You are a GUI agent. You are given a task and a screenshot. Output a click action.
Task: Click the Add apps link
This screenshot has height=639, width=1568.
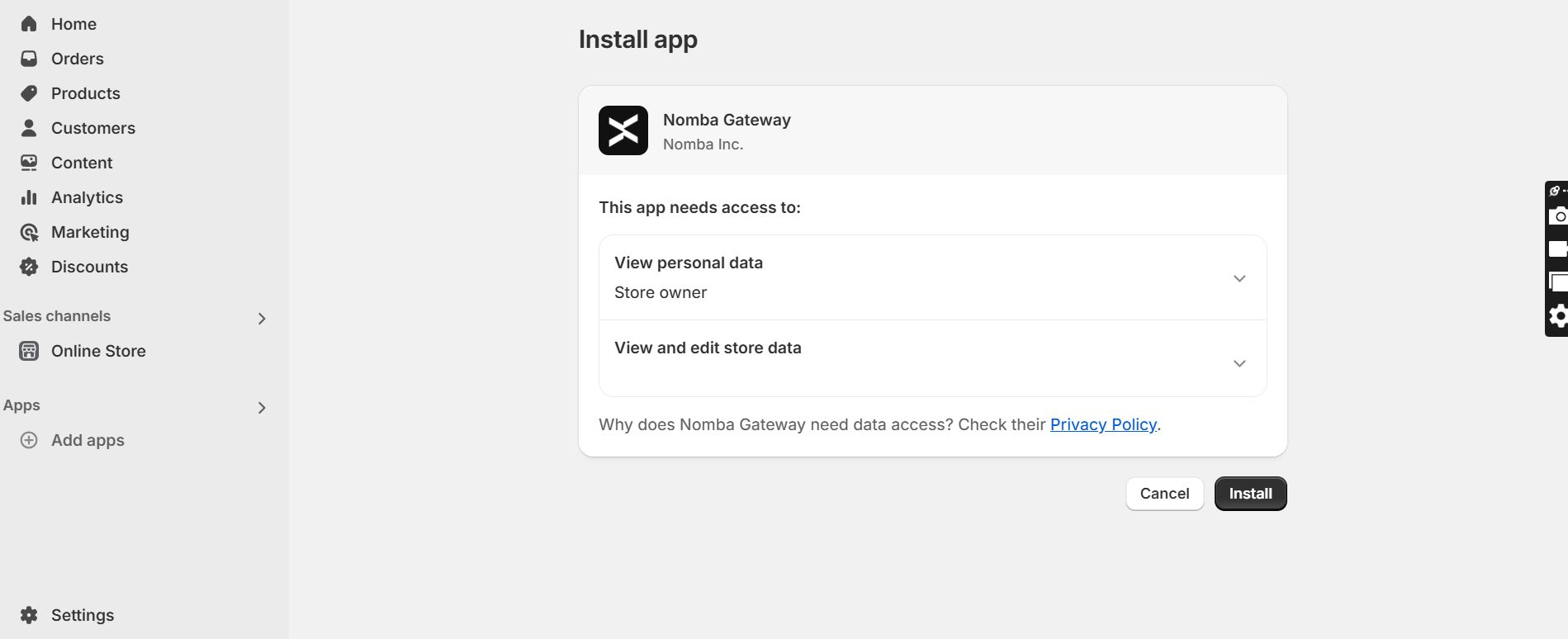pos(88,440)
